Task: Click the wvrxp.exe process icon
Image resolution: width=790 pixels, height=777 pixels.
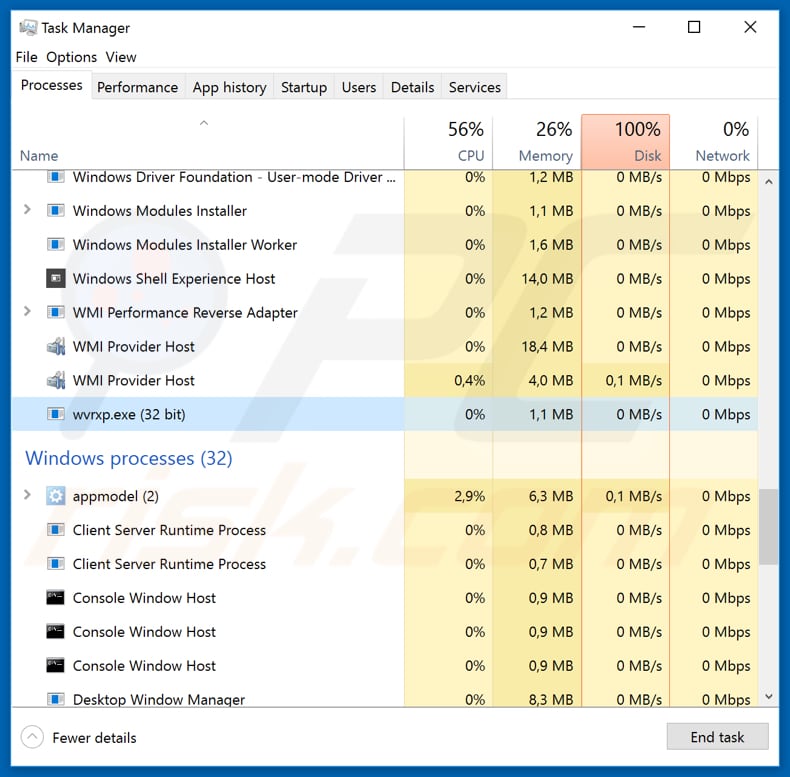Action: point(56,414)
